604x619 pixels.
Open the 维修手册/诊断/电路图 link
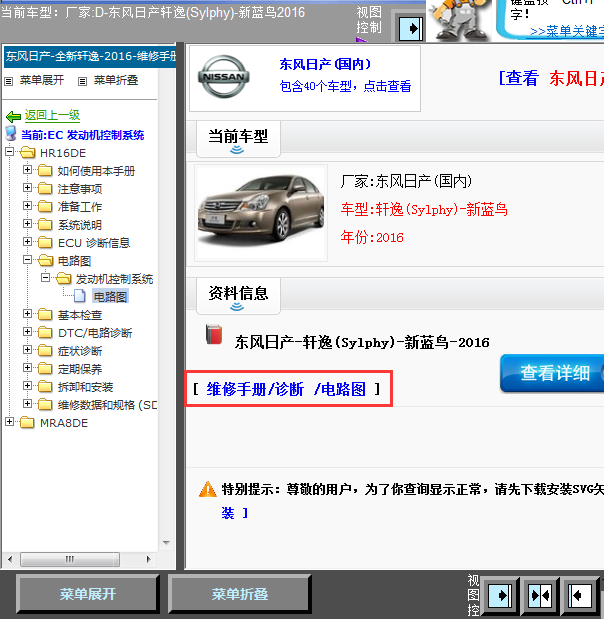pyautogui.click(x=286, y=389)
